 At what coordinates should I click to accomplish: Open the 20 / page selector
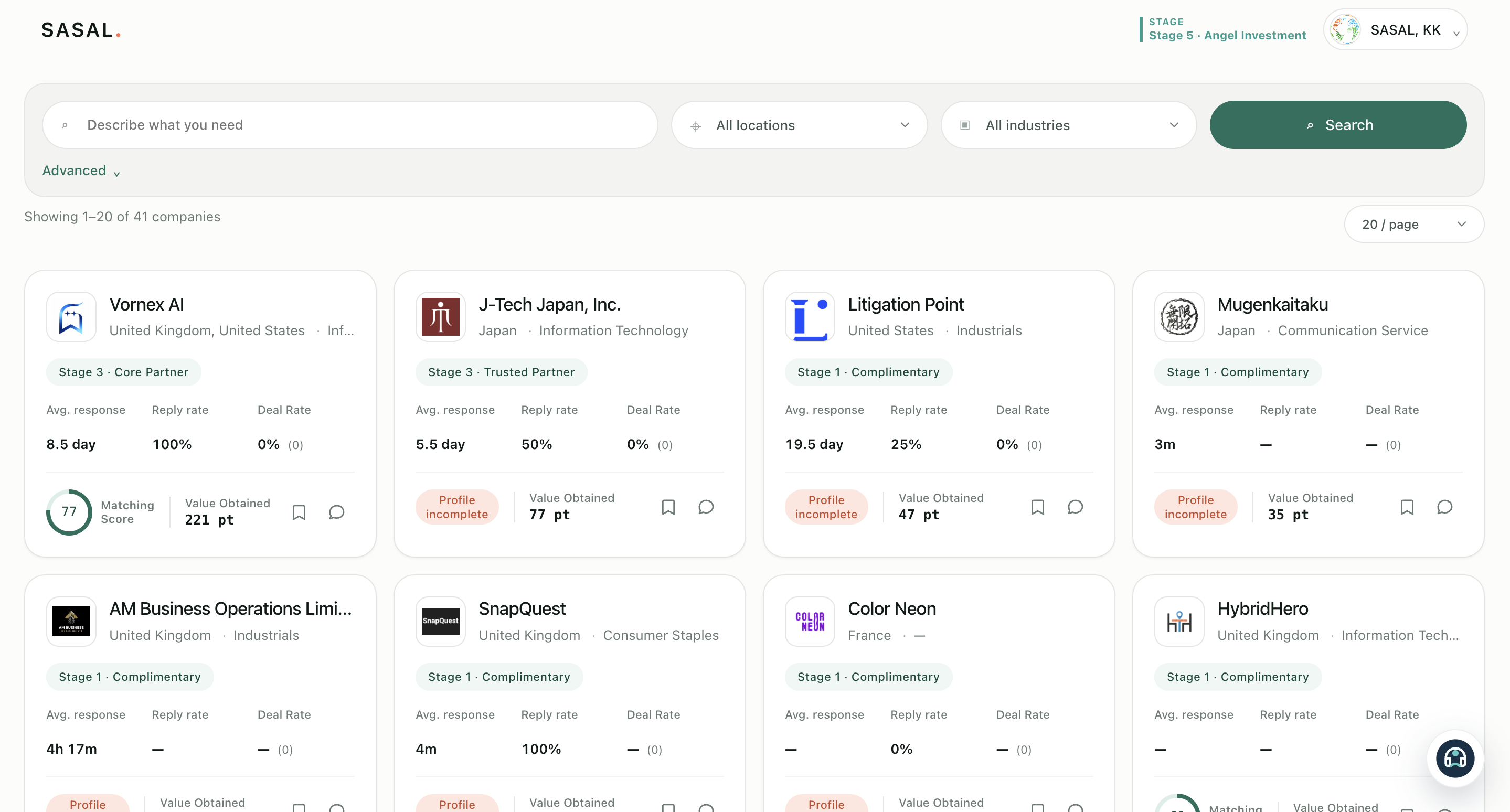[1414, 225]
